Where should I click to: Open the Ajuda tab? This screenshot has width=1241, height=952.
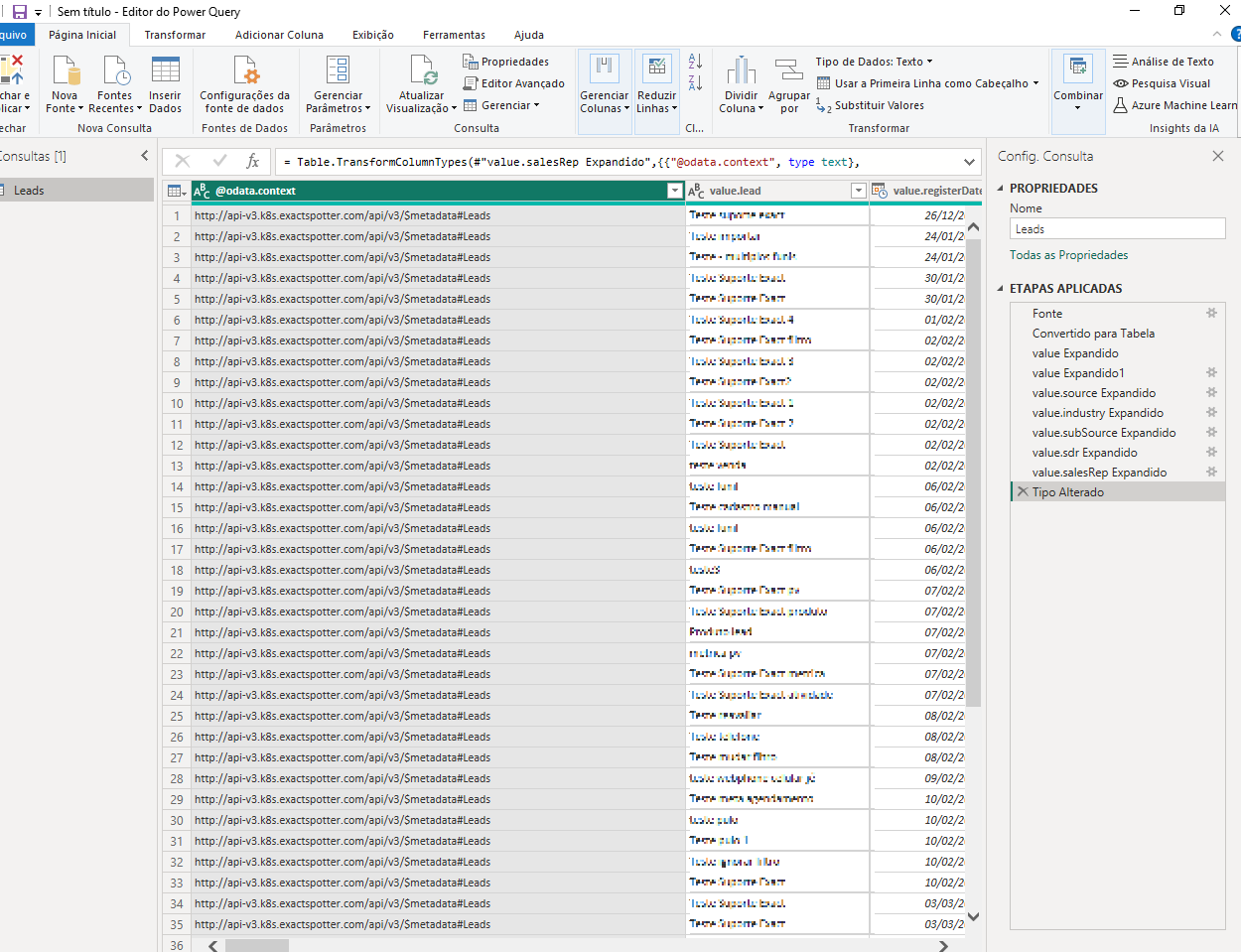pos(529,35)
